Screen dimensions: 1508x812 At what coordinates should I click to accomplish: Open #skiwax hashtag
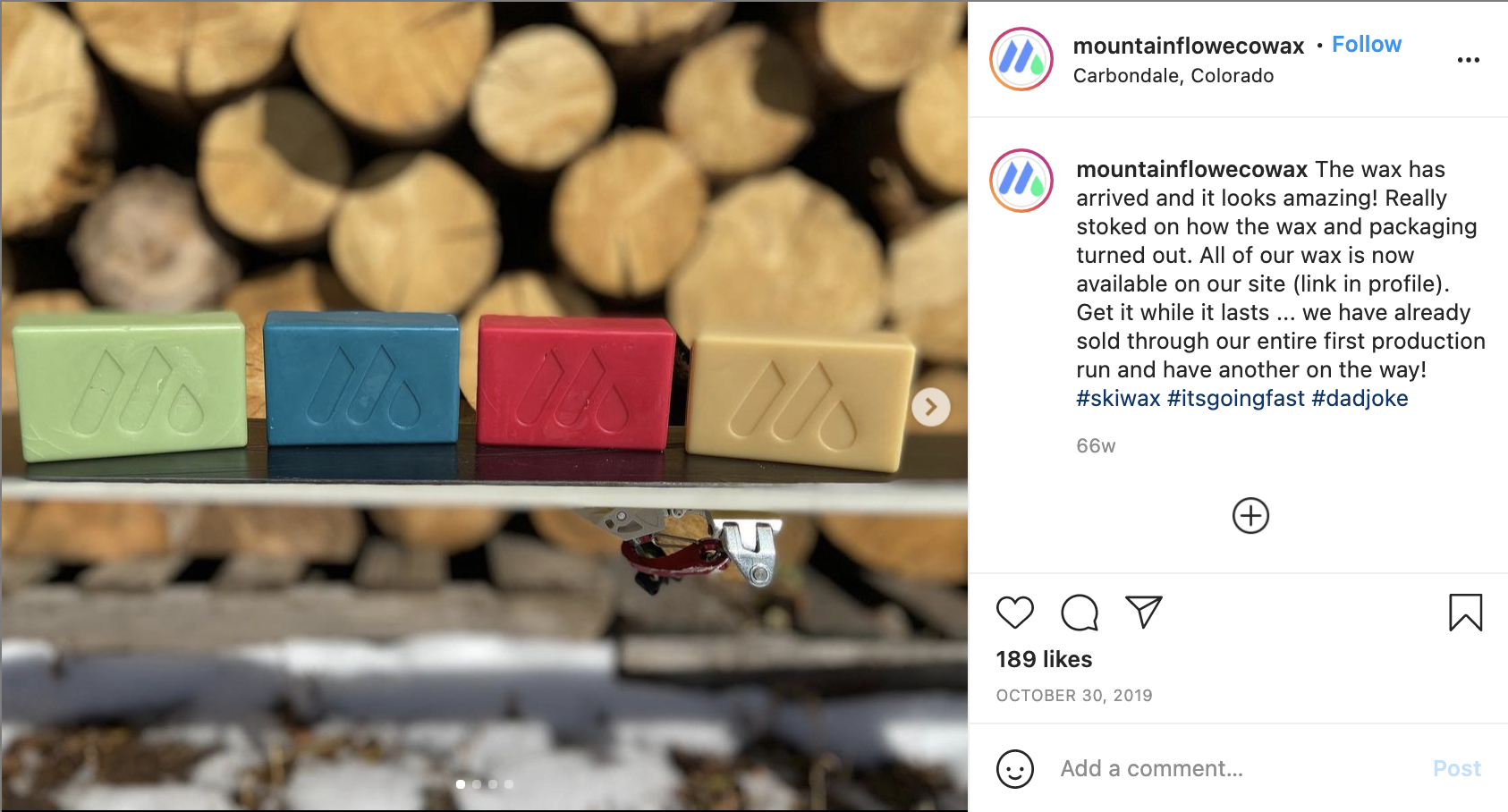pyautogui.click(x=1118, y=399)
